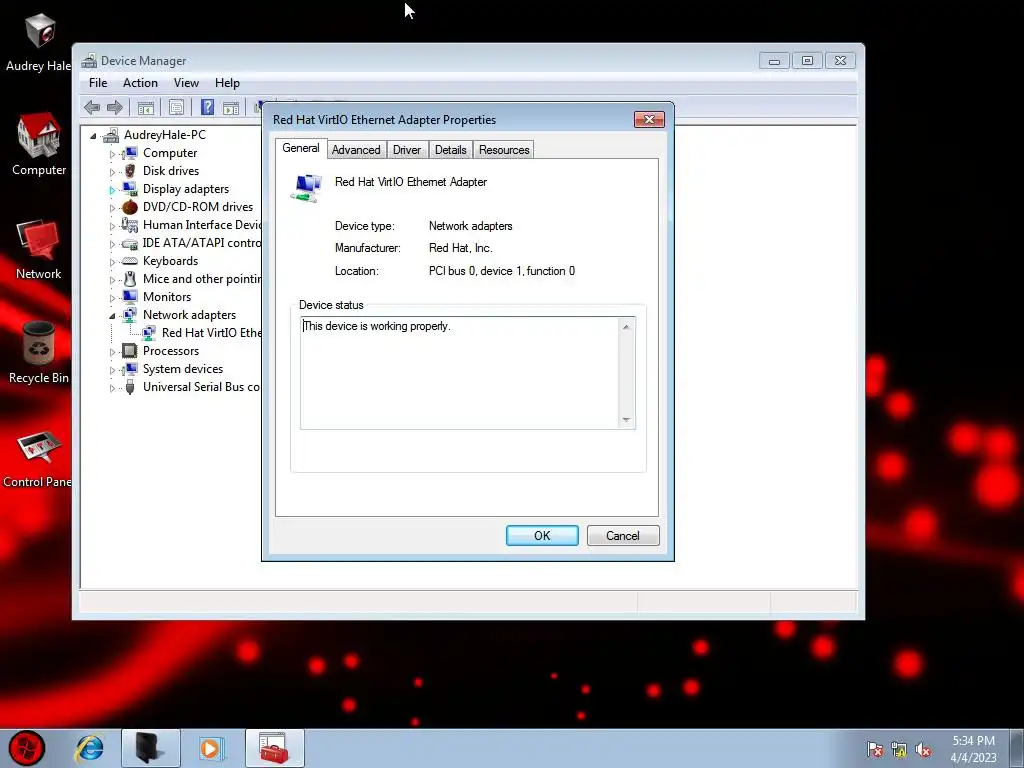The width and height of the screenshot is (1024, 768).
Task: Open the Help menu
Action: (227, 83)
